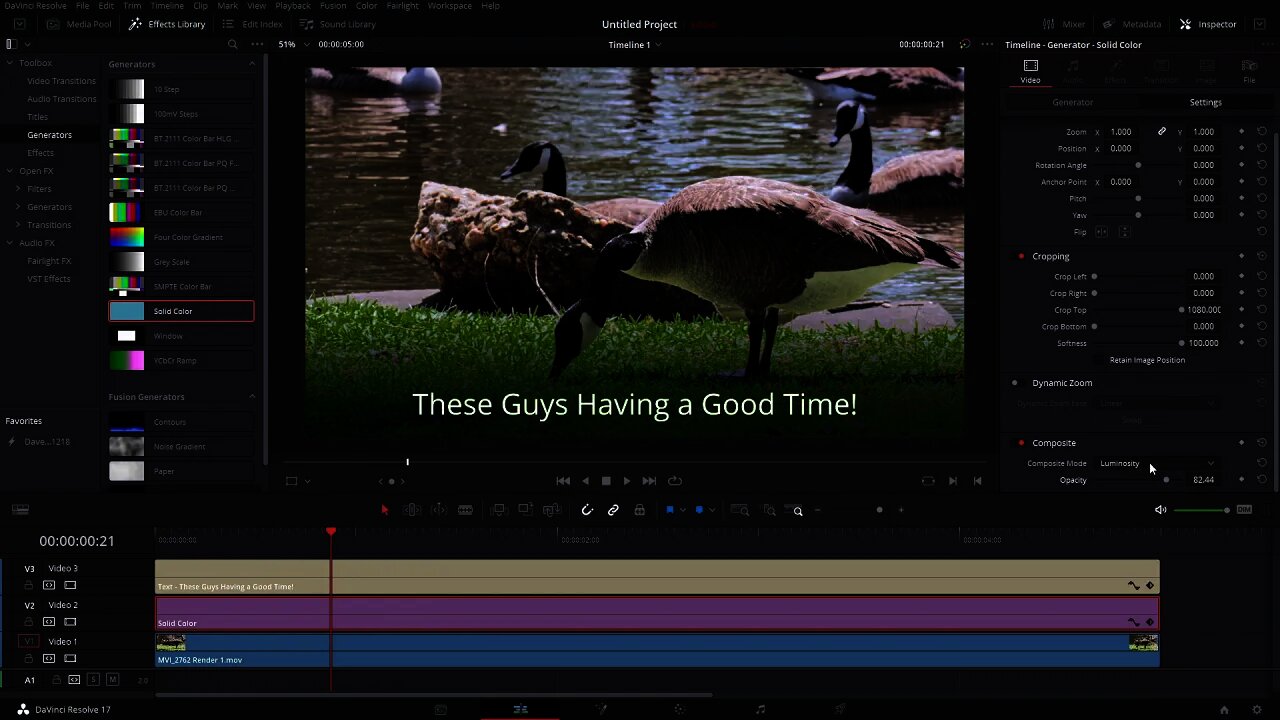This screenshot has width=1280, height=720.
Task: Toggle timeline Snapping magnet icon
Action: (x=587, y=510)
